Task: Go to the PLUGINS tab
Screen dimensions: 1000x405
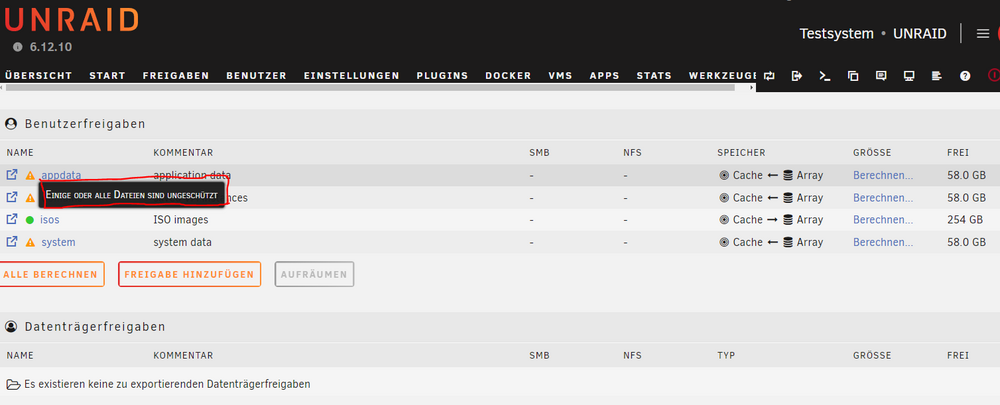Action: tap(443, 75)
